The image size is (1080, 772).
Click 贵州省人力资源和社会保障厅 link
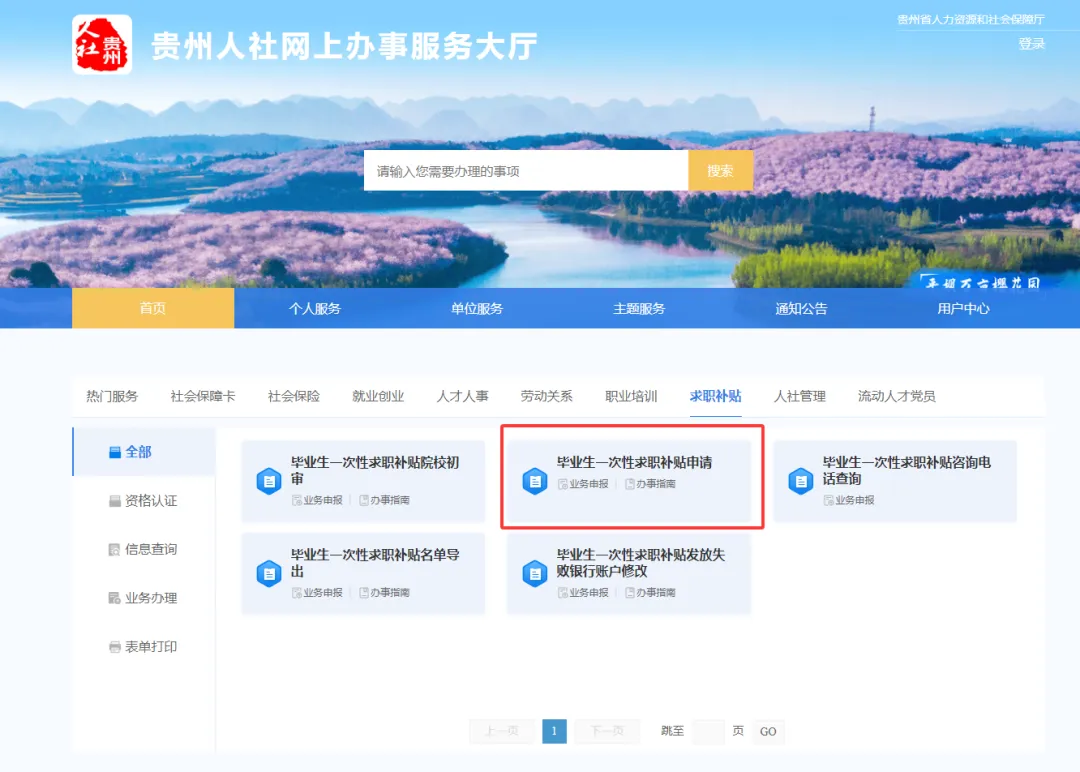pyautogui.click(x=970, y=19)
